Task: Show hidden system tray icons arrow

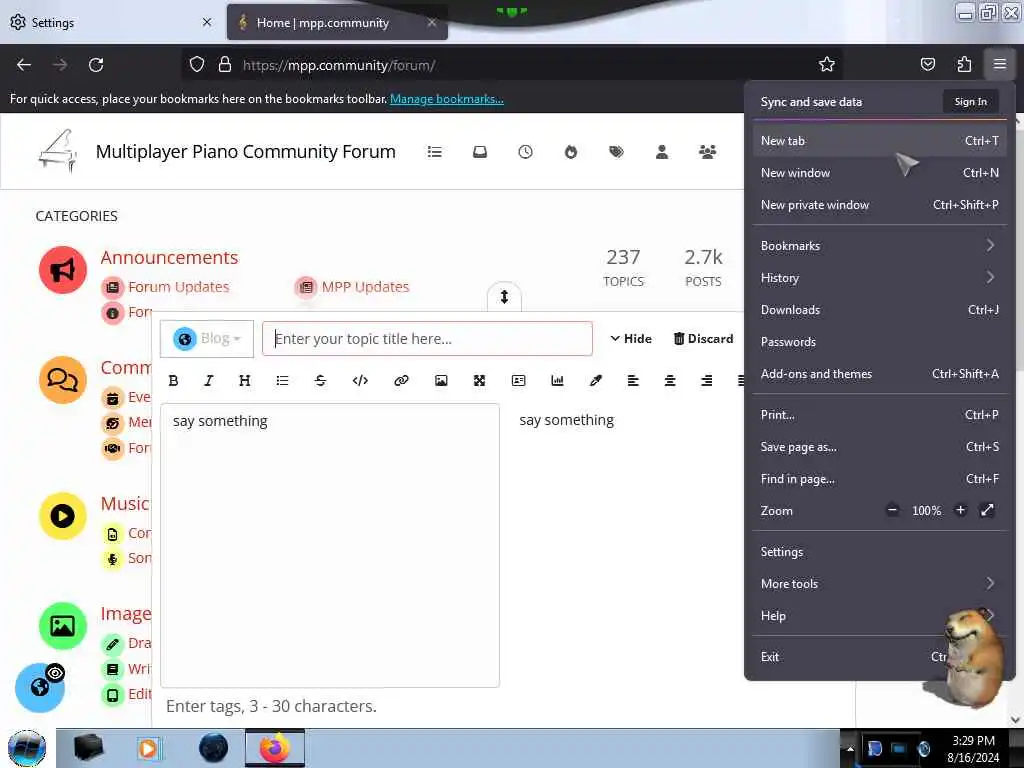Action: 850,748
